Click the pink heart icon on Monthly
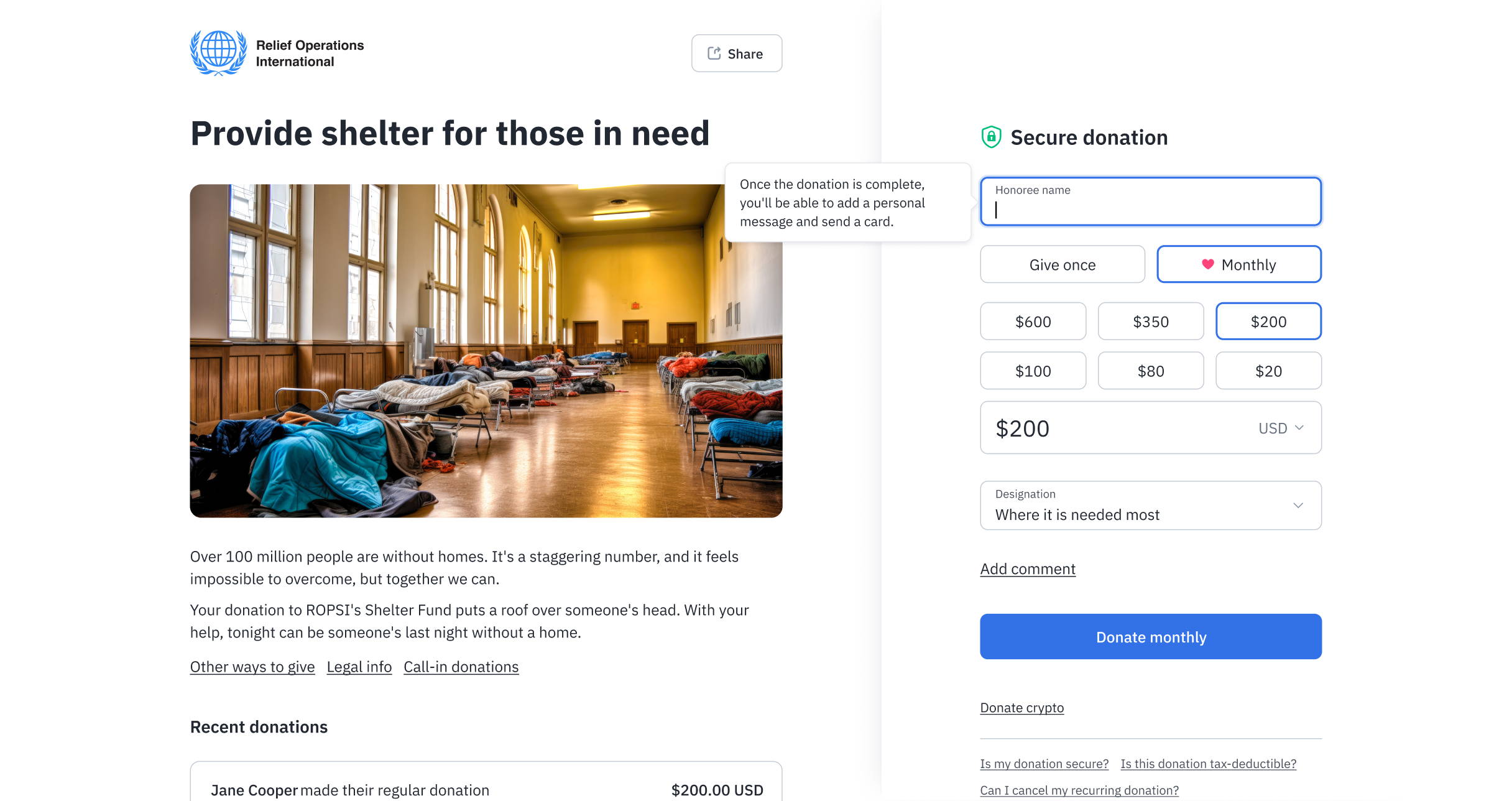This screenshot has height=801, width=1512. [1207, 264]
